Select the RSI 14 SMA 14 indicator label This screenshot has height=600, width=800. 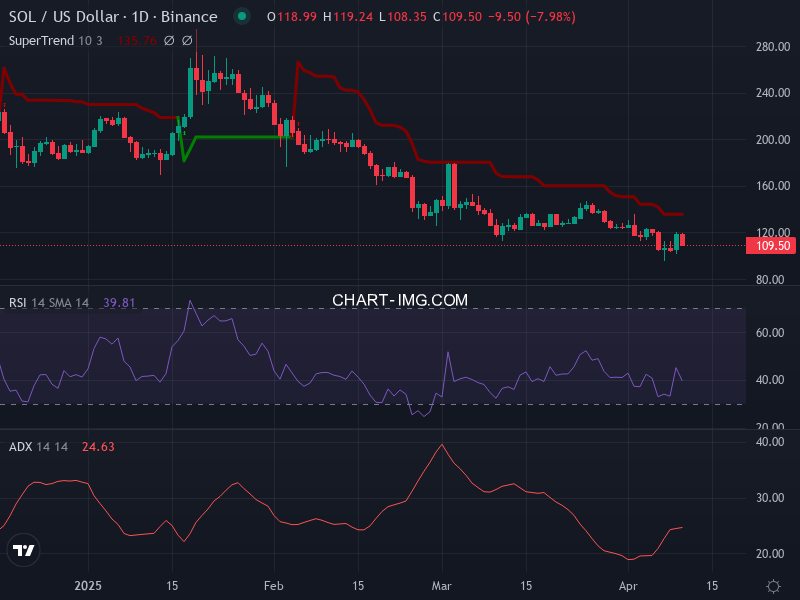click(x=48, y=303)
